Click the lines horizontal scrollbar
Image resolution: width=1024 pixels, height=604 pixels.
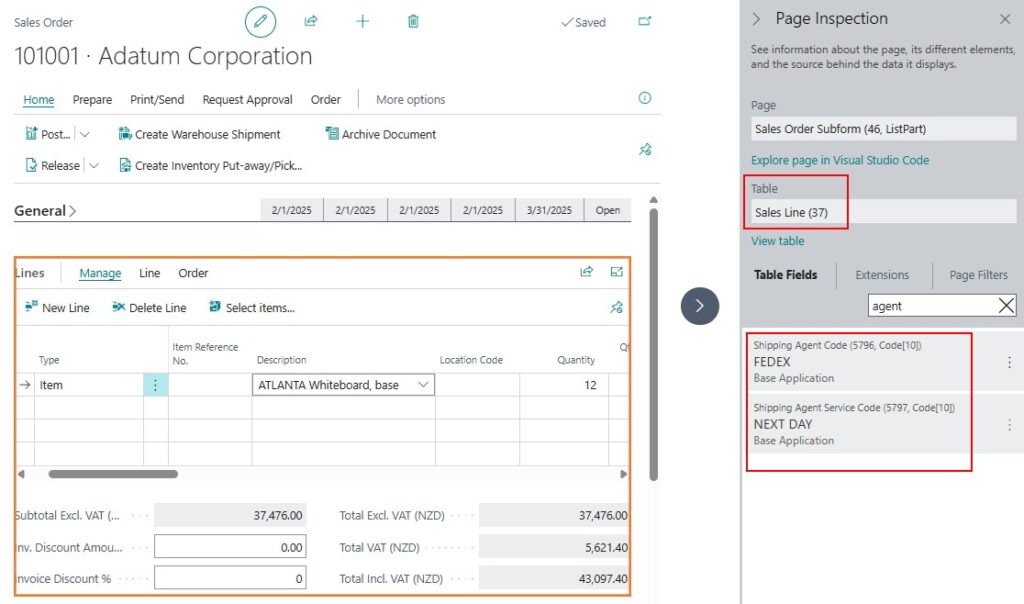[x=113, y=474]
